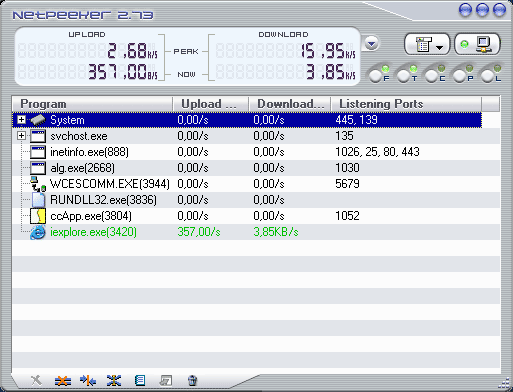Click port 5679 in WCESCOMM row
Screen dimensions: 513x392
tap(347, 184)
